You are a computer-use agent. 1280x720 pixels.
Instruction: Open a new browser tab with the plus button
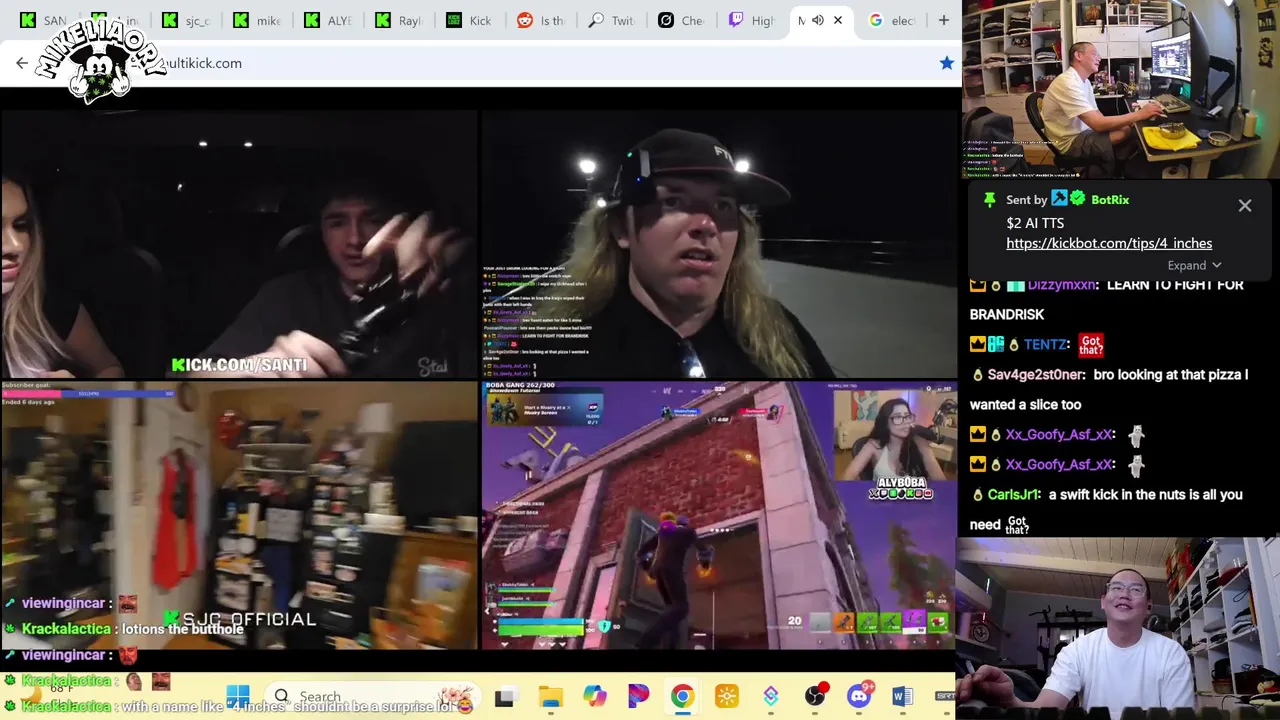pyautogui.click(x=943, y=20)
